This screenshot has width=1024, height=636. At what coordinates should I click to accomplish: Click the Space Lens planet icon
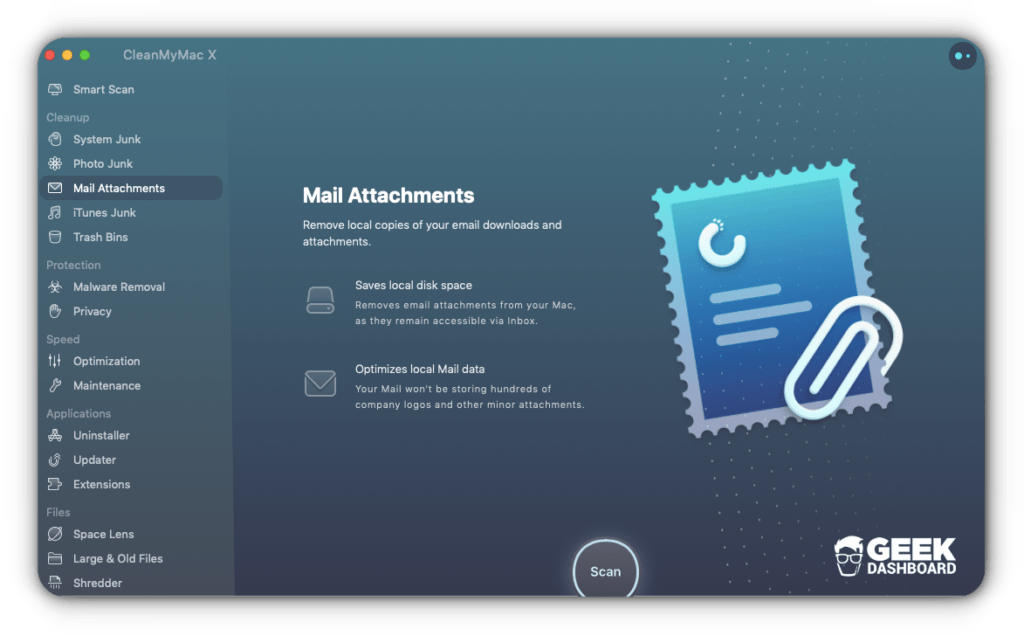coord(55,534)
